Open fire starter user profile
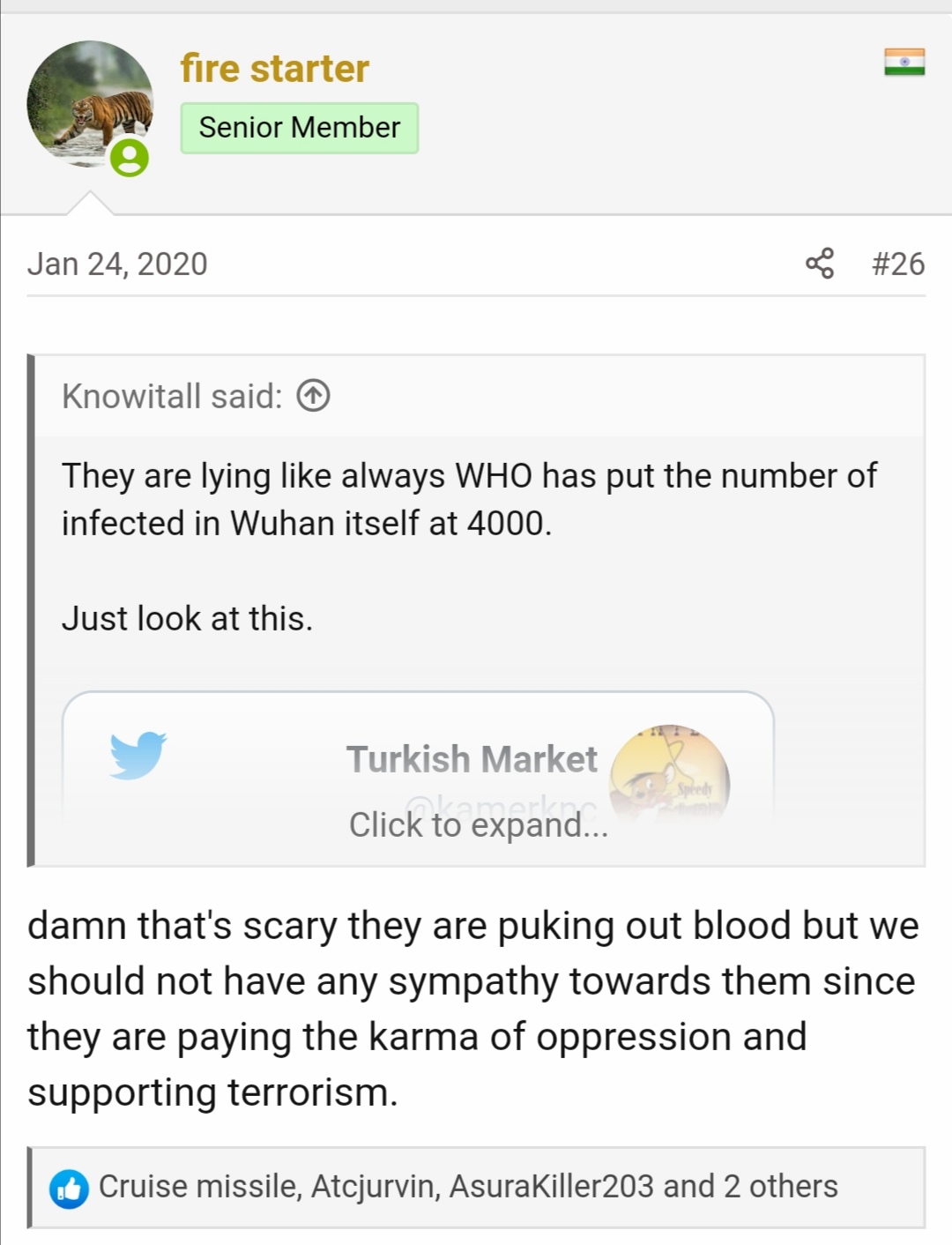Viewport: 952px width, 1245px height. pos(274,69)
